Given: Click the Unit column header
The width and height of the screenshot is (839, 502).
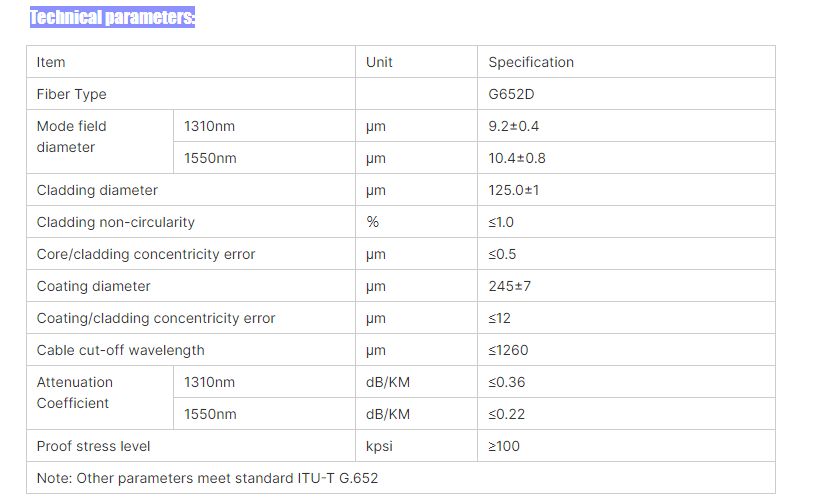Looking at the screenshot, I should tap(416, 62).
